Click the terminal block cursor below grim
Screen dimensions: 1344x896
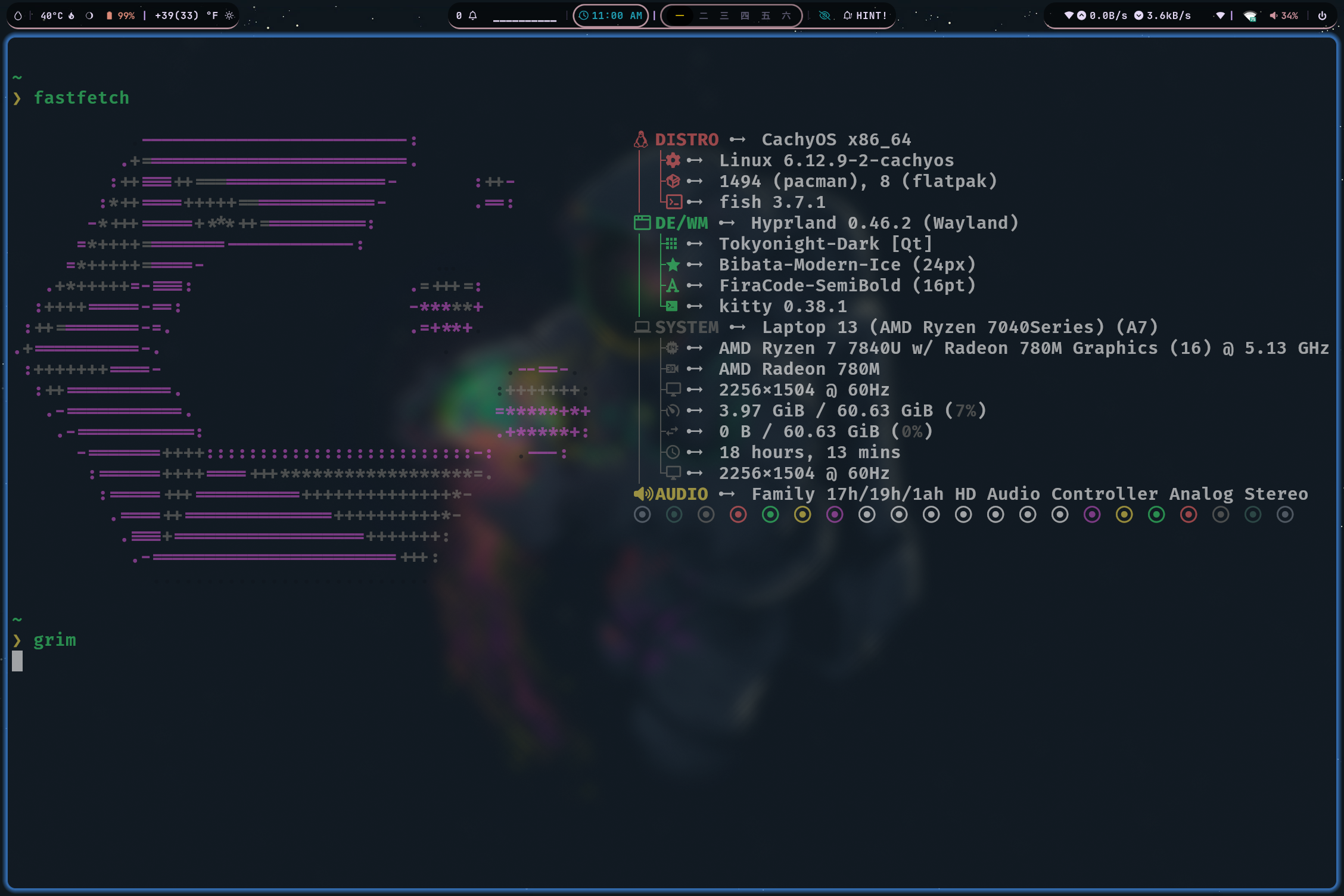[x=17, y=661]
